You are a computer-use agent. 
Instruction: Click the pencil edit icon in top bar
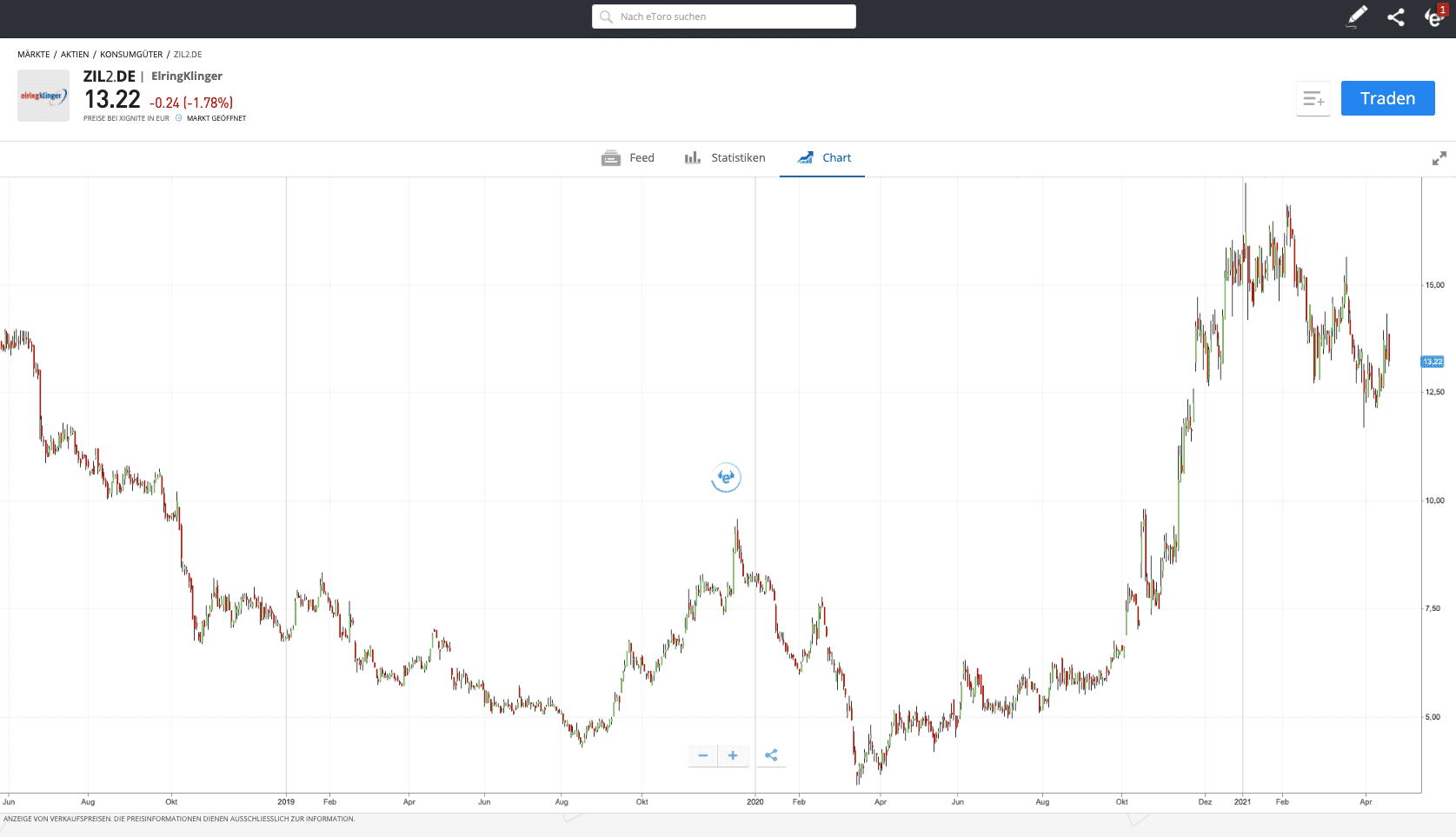[1357, 17]
